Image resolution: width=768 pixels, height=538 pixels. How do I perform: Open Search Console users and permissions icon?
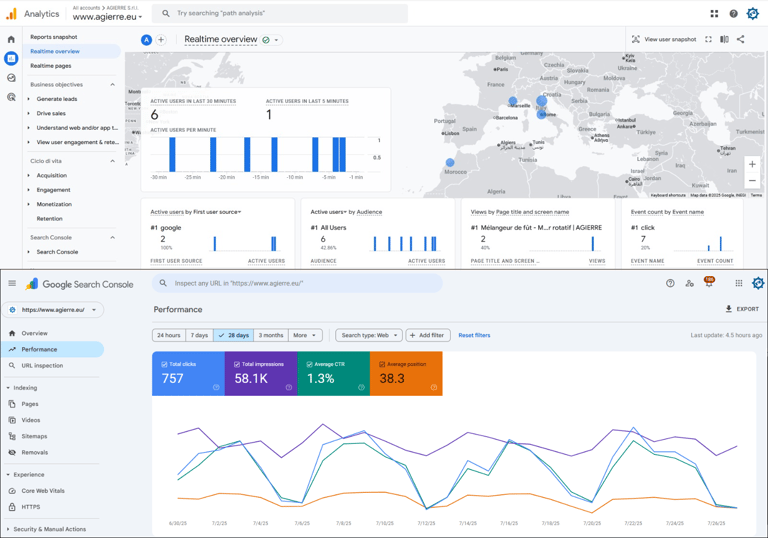[x=690, y=283]
